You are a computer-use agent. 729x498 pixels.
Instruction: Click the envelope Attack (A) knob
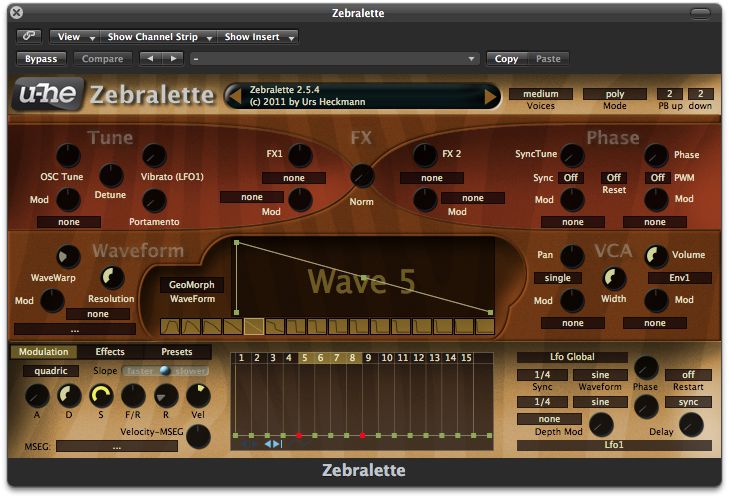coord(37,396)
